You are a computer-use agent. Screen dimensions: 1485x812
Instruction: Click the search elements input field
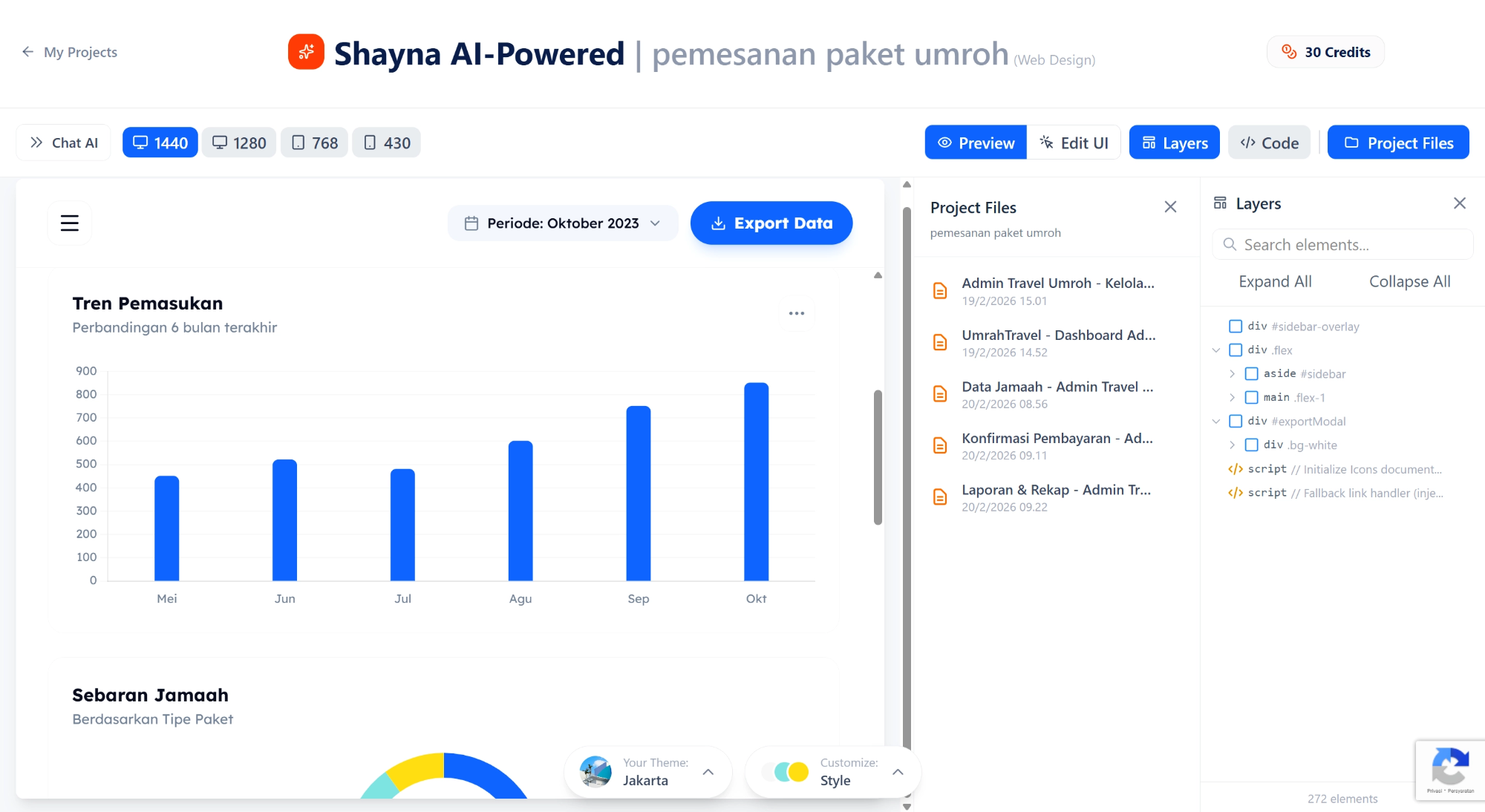tap(1342, 244)
